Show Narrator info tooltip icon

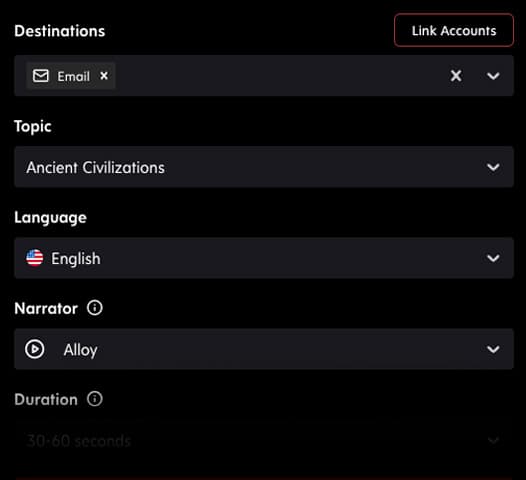click(95, 308)
